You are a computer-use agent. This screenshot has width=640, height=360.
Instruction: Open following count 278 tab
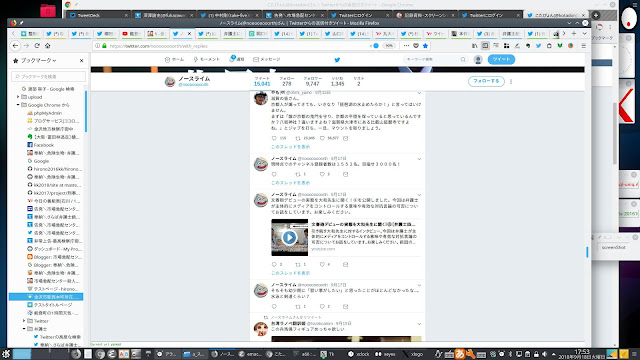pyautogui.click(x=287, y=81)
